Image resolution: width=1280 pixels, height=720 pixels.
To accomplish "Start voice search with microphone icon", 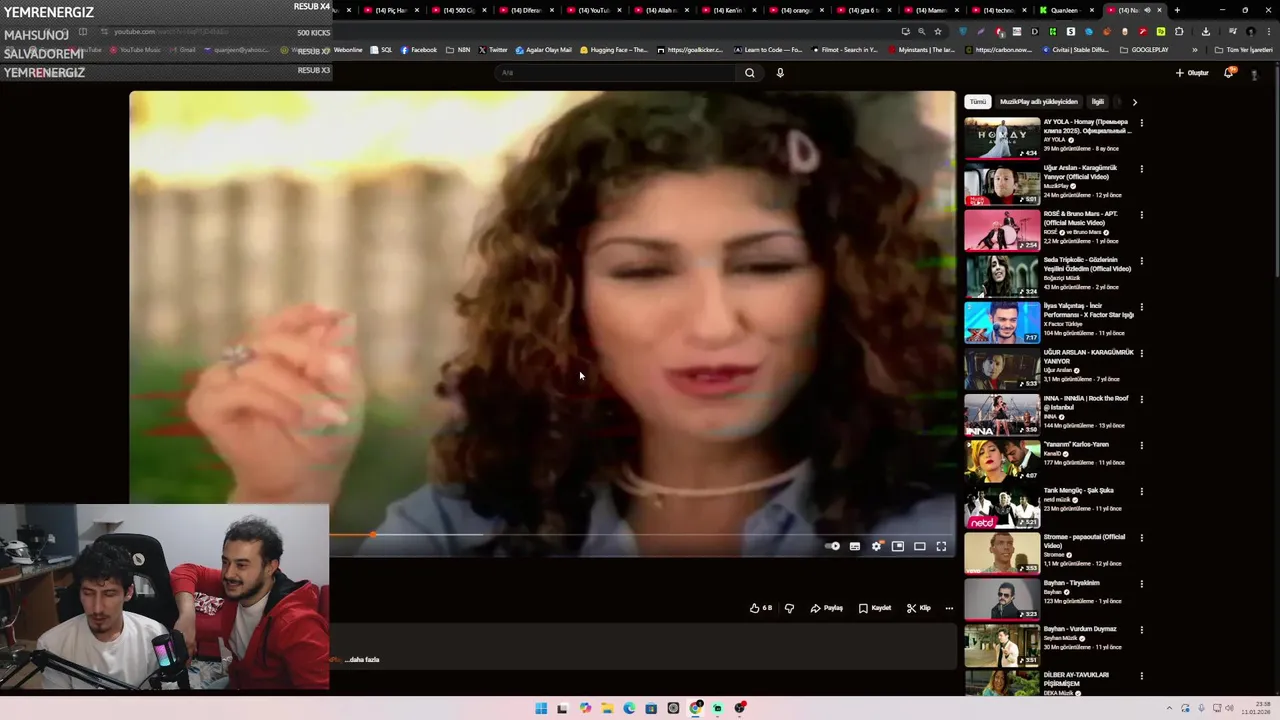I will [780, 72].
